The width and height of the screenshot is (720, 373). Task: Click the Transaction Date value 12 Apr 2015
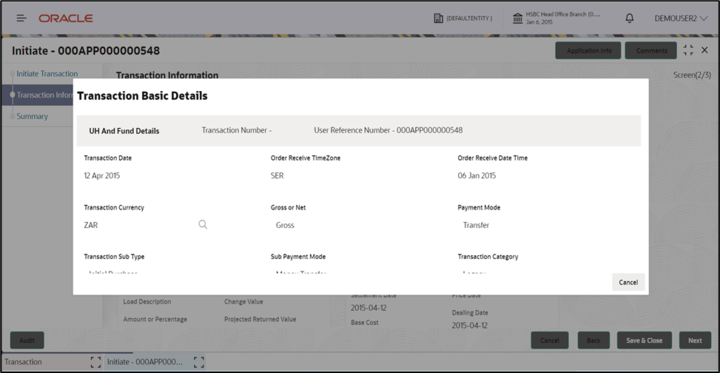coord(102,175)
